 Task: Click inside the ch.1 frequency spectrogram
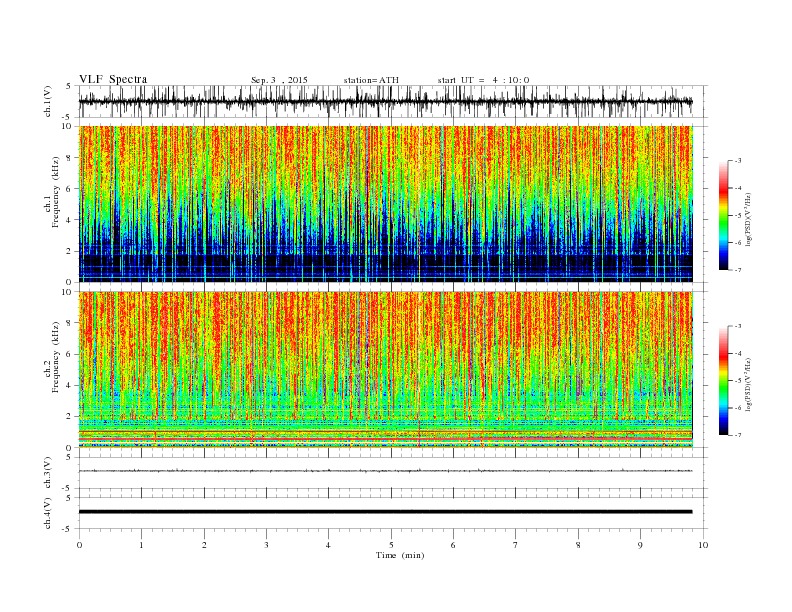point(385,204)
